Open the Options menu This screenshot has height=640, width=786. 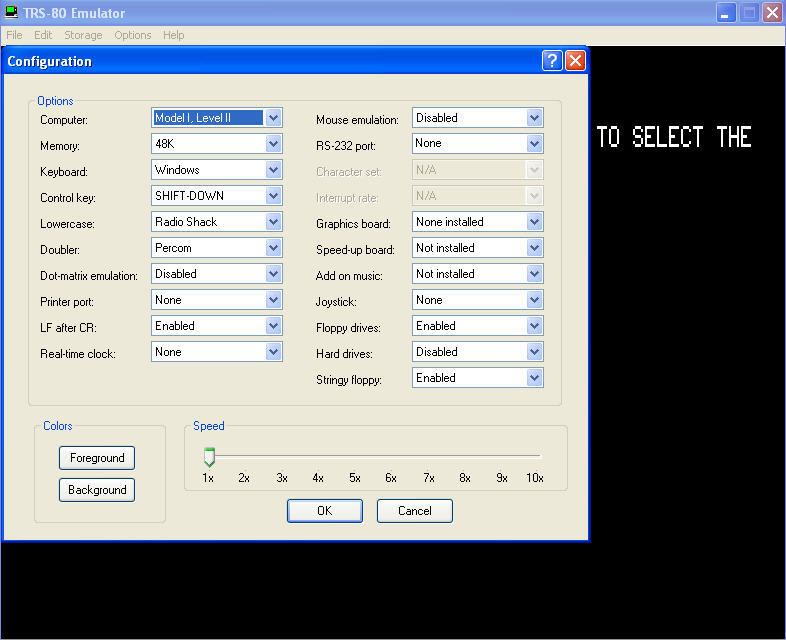(132, 35)
